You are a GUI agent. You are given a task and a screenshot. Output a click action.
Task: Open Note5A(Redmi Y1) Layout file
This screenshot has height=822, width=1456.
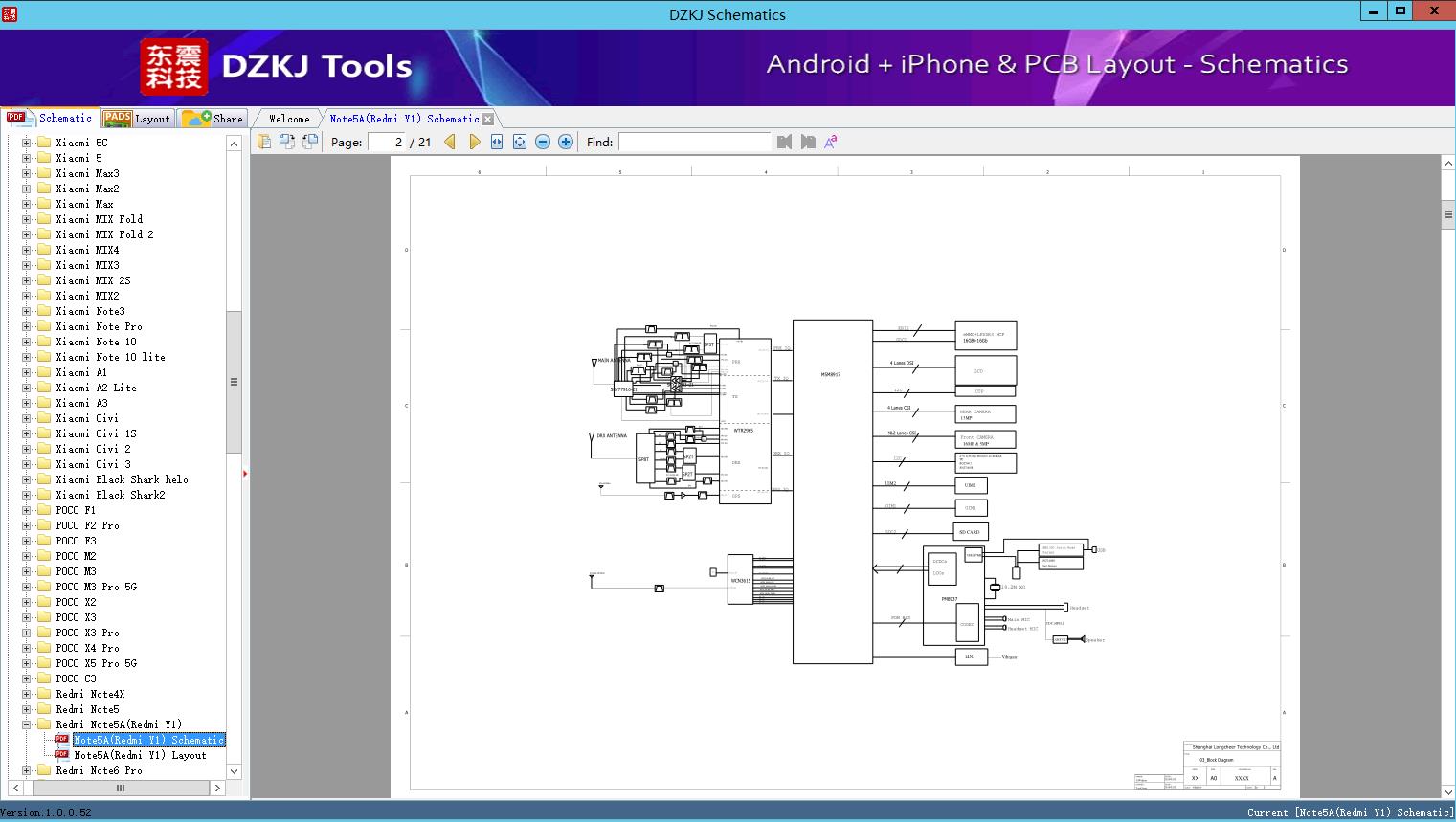pos(140,755)
